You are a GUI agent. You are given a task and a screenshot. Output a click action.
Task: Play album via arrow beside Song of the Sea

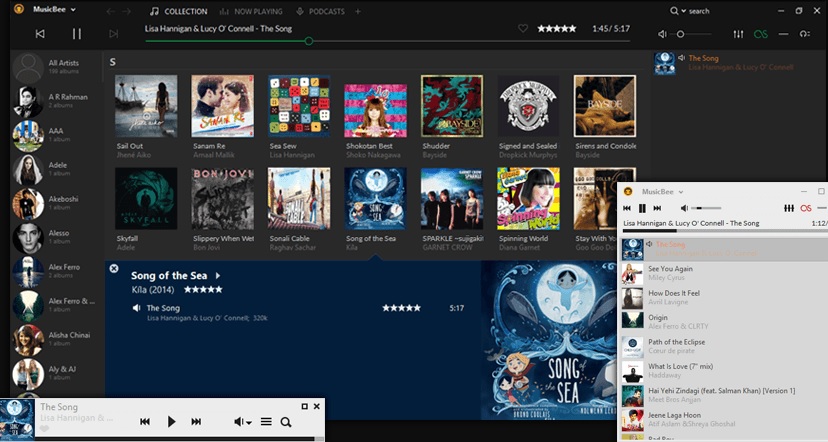tap(218, 276)
